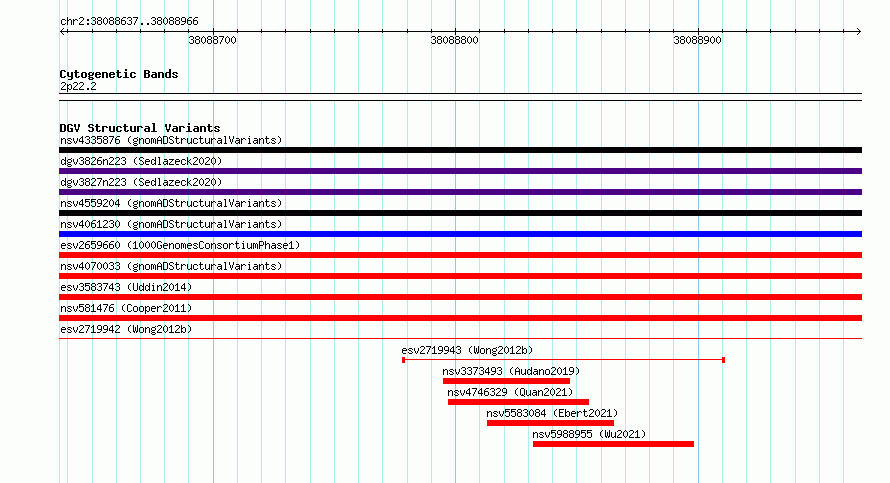Open the esv2719942 Wong2012b label
Image resolution: width=890 pixels, height=483 pixels.
coord(126,329)
